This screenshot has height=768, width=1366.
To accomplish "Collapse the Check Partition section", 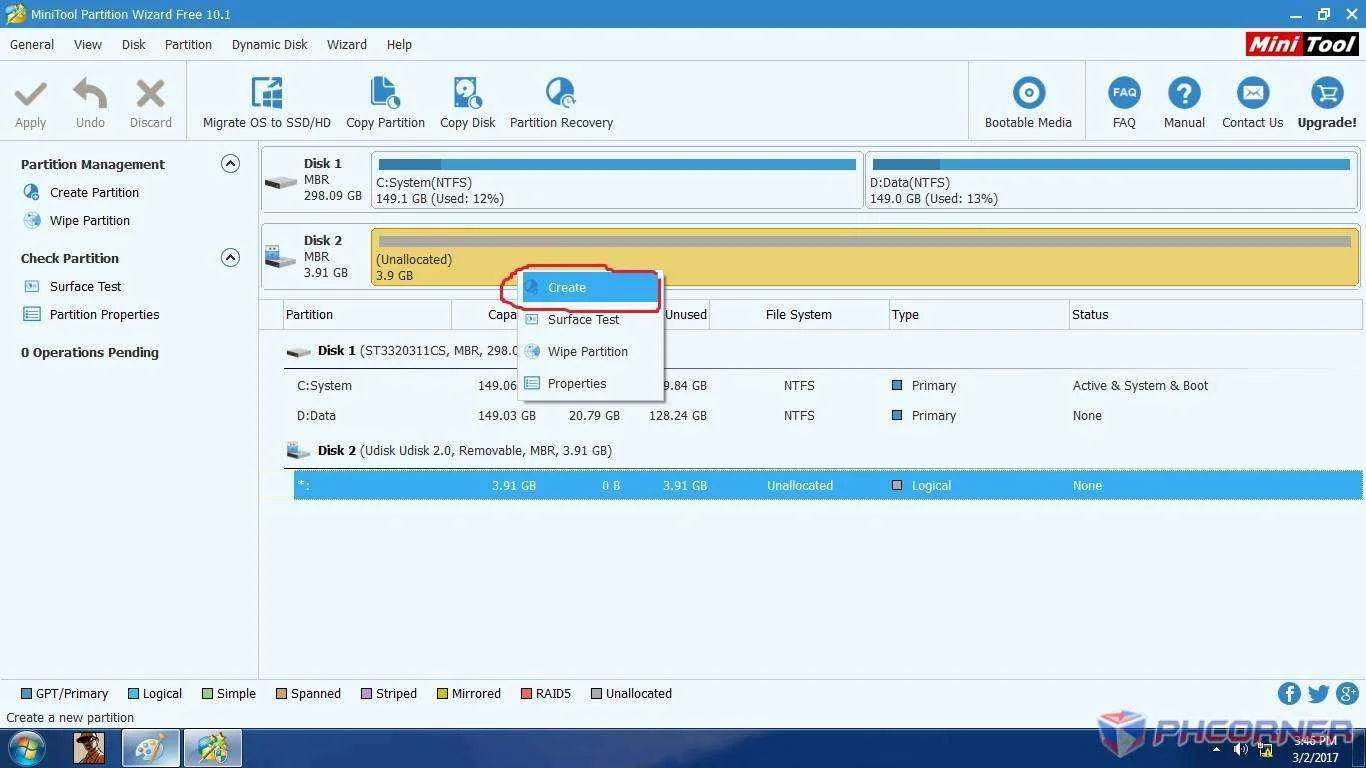I will point(230,258).
